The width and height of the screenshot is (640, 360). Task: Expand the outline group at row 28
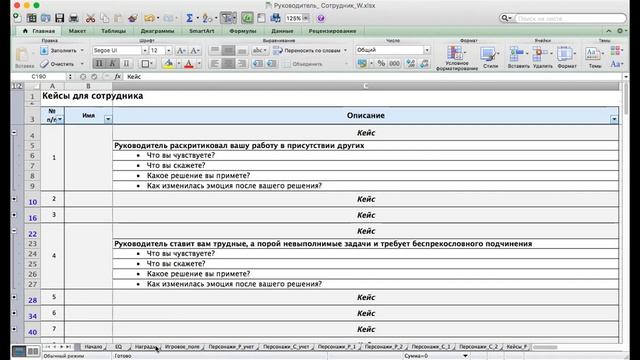[x=14, y=297]
